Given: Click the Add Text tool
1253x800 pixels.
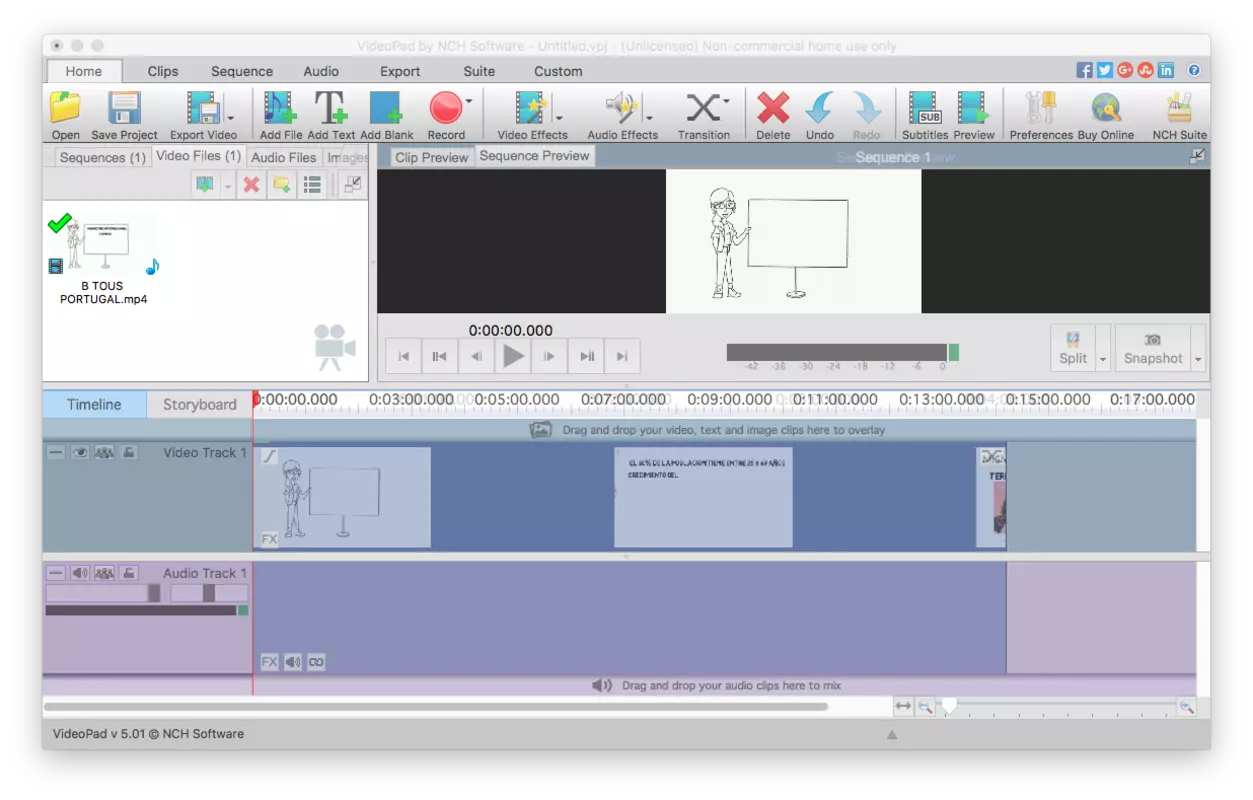Looking at the screenshot, I should pos(331,115).
